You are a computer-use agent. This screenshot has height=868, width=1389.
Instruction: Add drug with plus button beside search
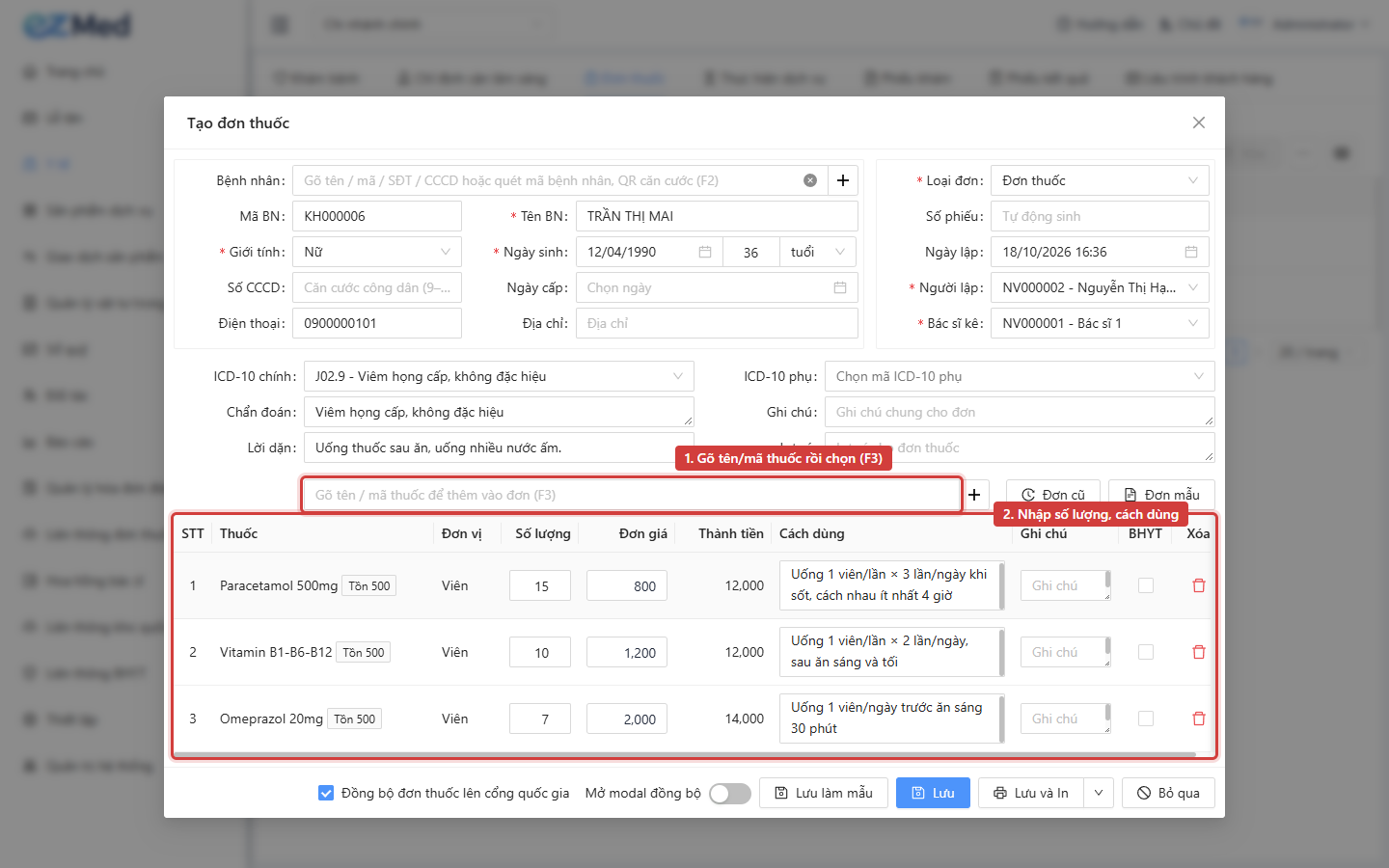tap(974, 495)
